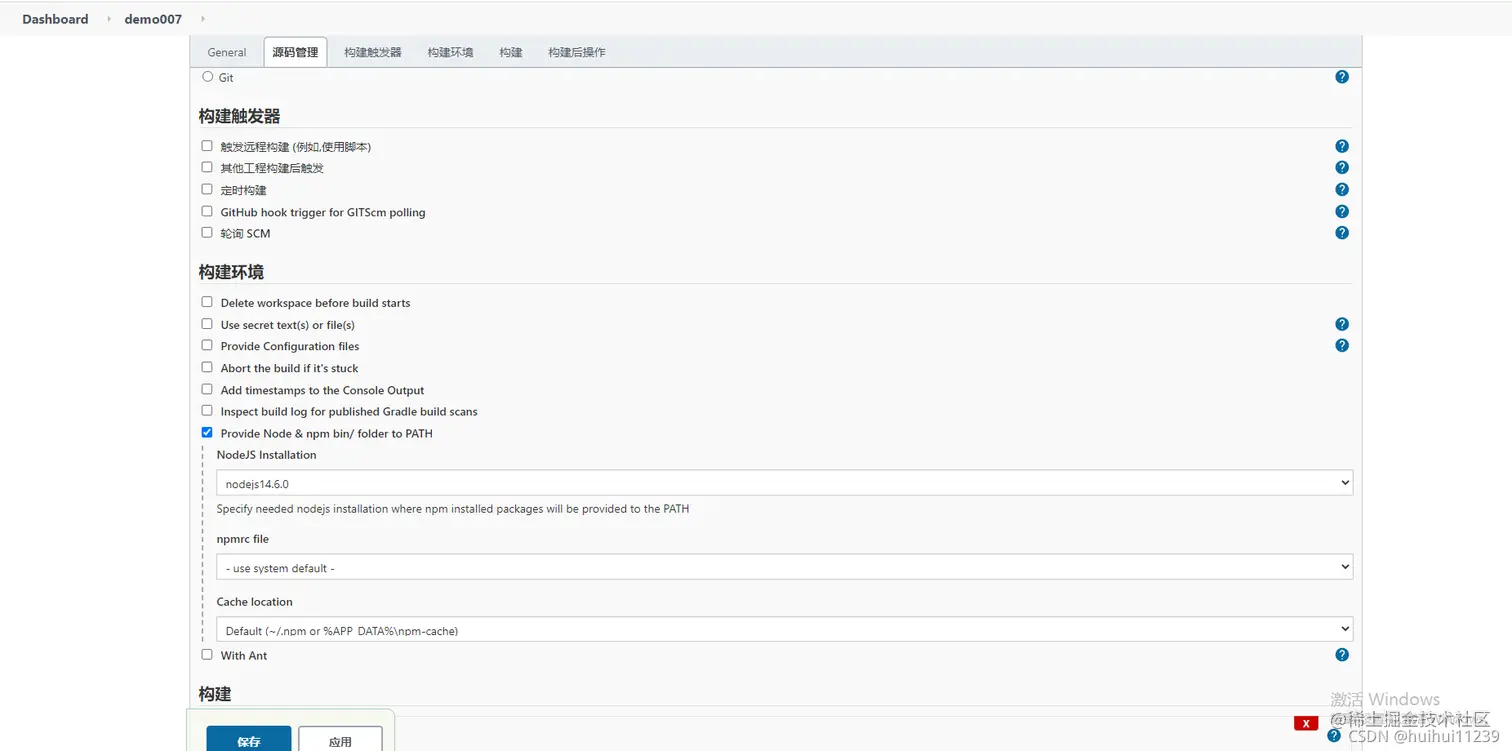Enable With Ant checkbox
The height and width of the screenshot is (751, 1512).
pos(207,654)
